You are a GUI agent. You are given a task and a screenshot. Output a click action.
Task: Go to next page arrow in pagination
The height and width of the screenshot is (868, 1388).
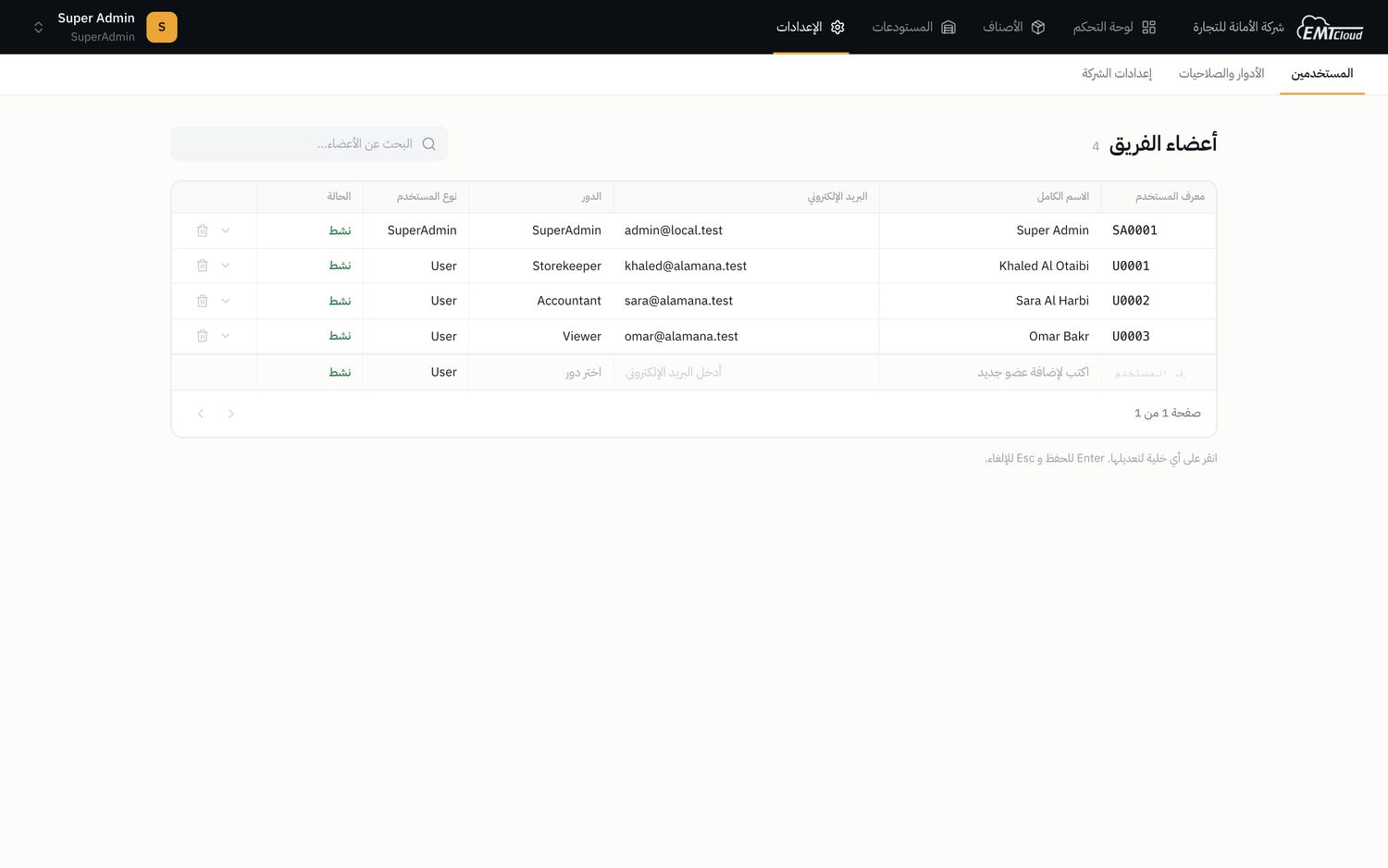coord(201,414)
